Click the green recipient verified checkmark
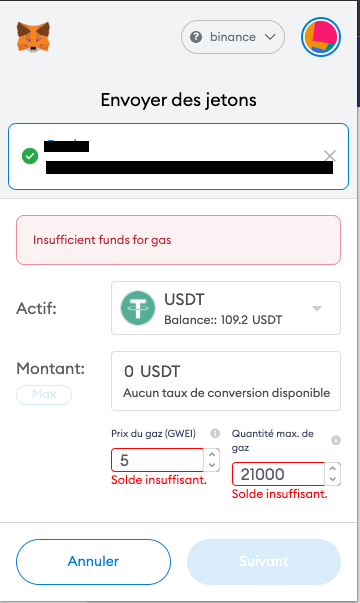This screenshot has height=603, width=360. pos(30,156)
